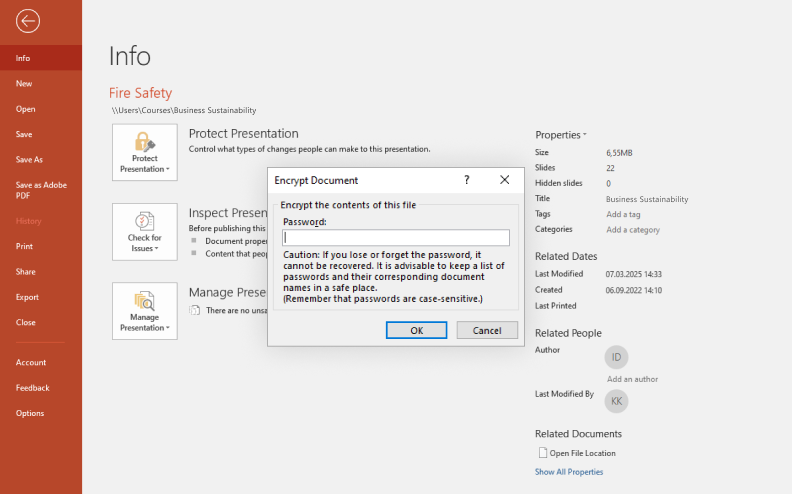
Task: Close the Encrypt Document dialog with X
Action: [505, 180]
